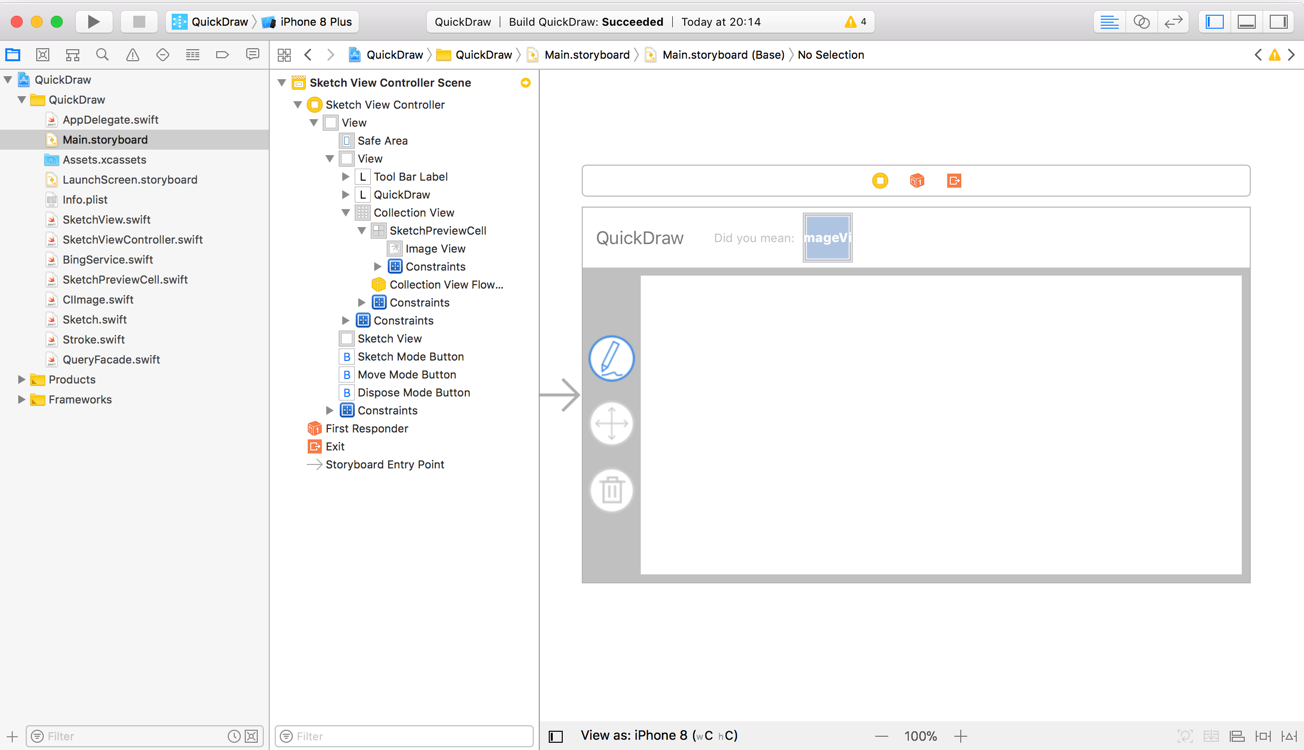The width and height of the screenshot is (1304, 750).
Task: Open the Breakpoint navigator icon
Action: click(x=222, y=55)
